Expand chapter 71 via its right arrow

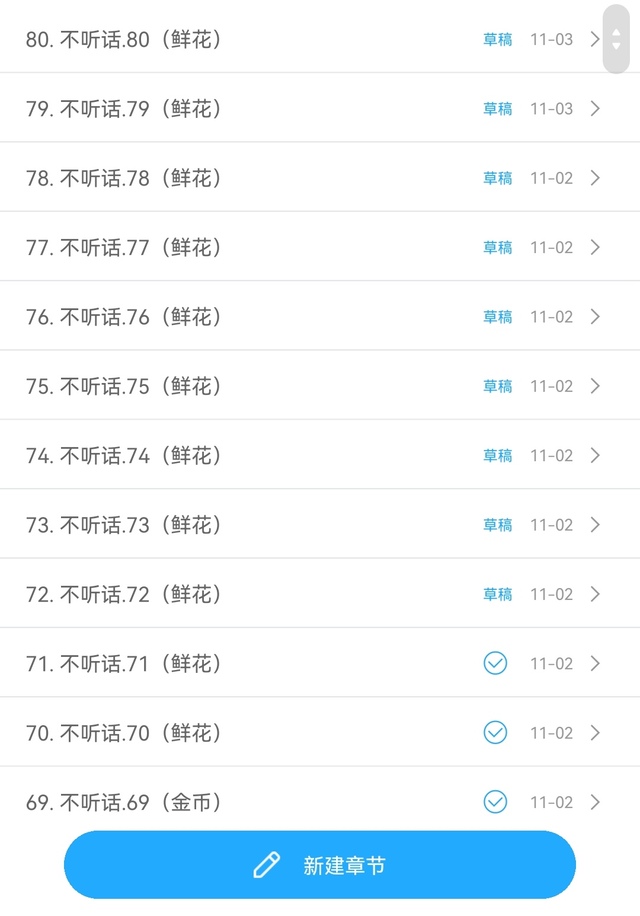pos(595,663)
